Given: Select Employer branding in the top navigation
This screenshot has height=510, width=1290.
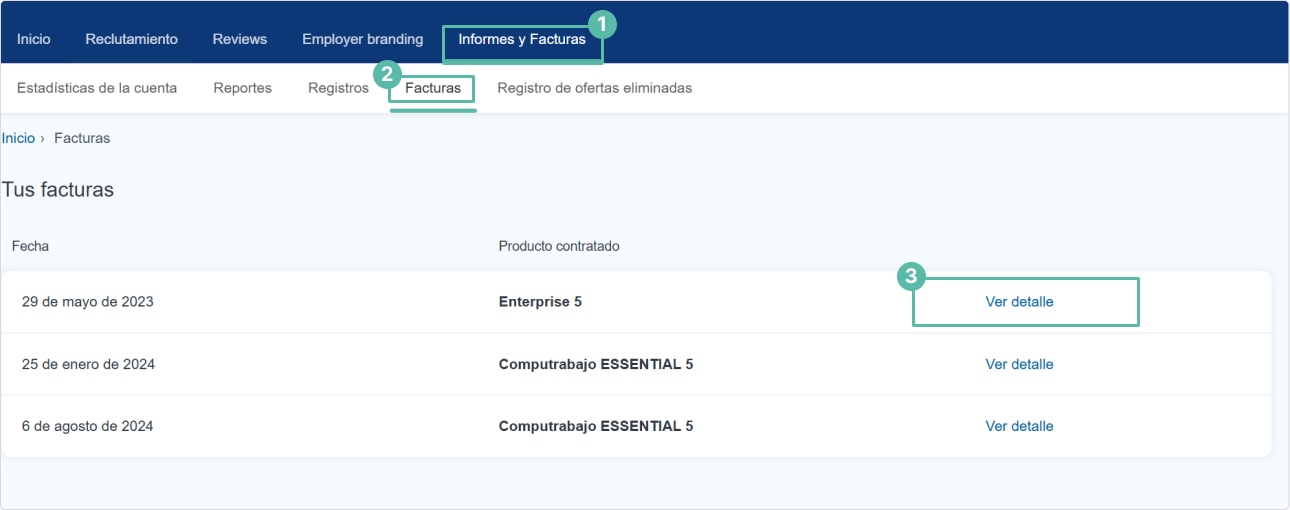Looking at the screenshot, I should [x=362, y=39].
